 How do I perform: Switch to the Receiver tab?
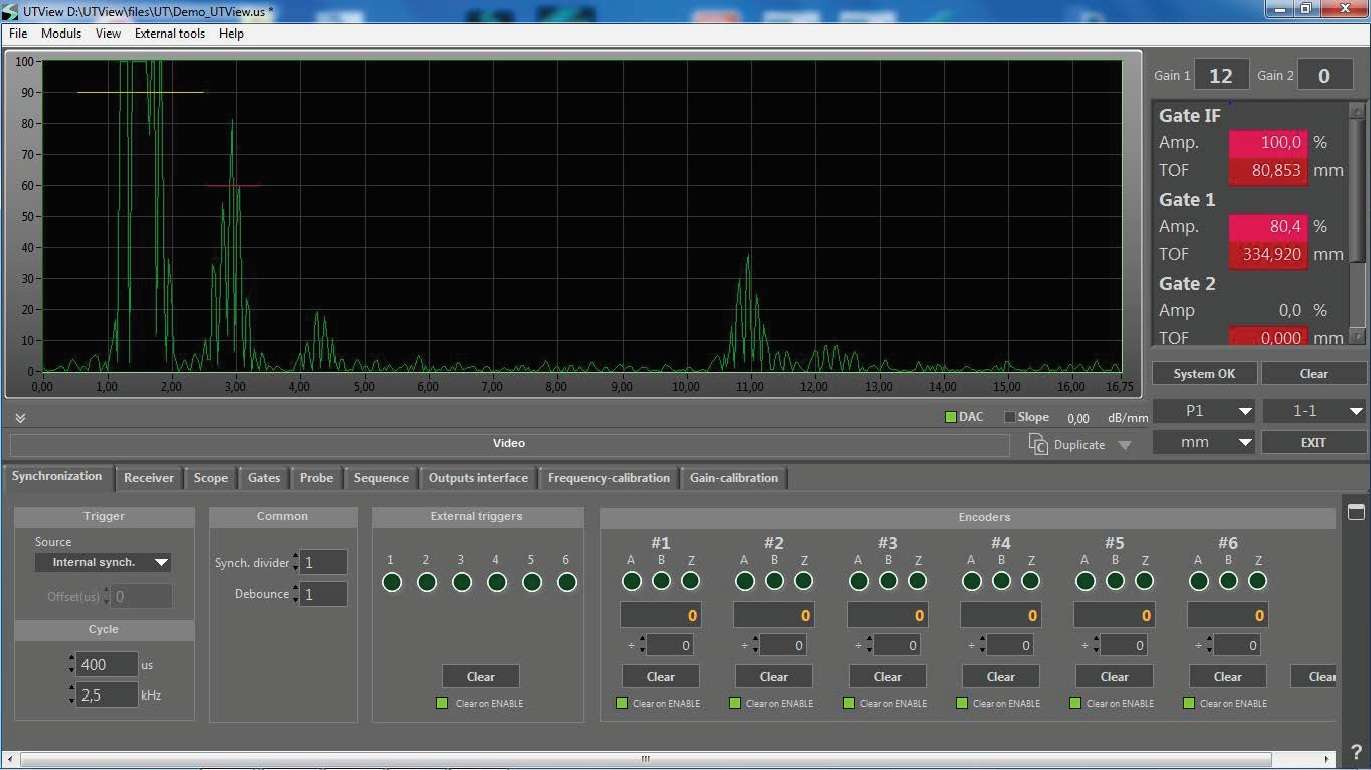click(x=149, y=478)
